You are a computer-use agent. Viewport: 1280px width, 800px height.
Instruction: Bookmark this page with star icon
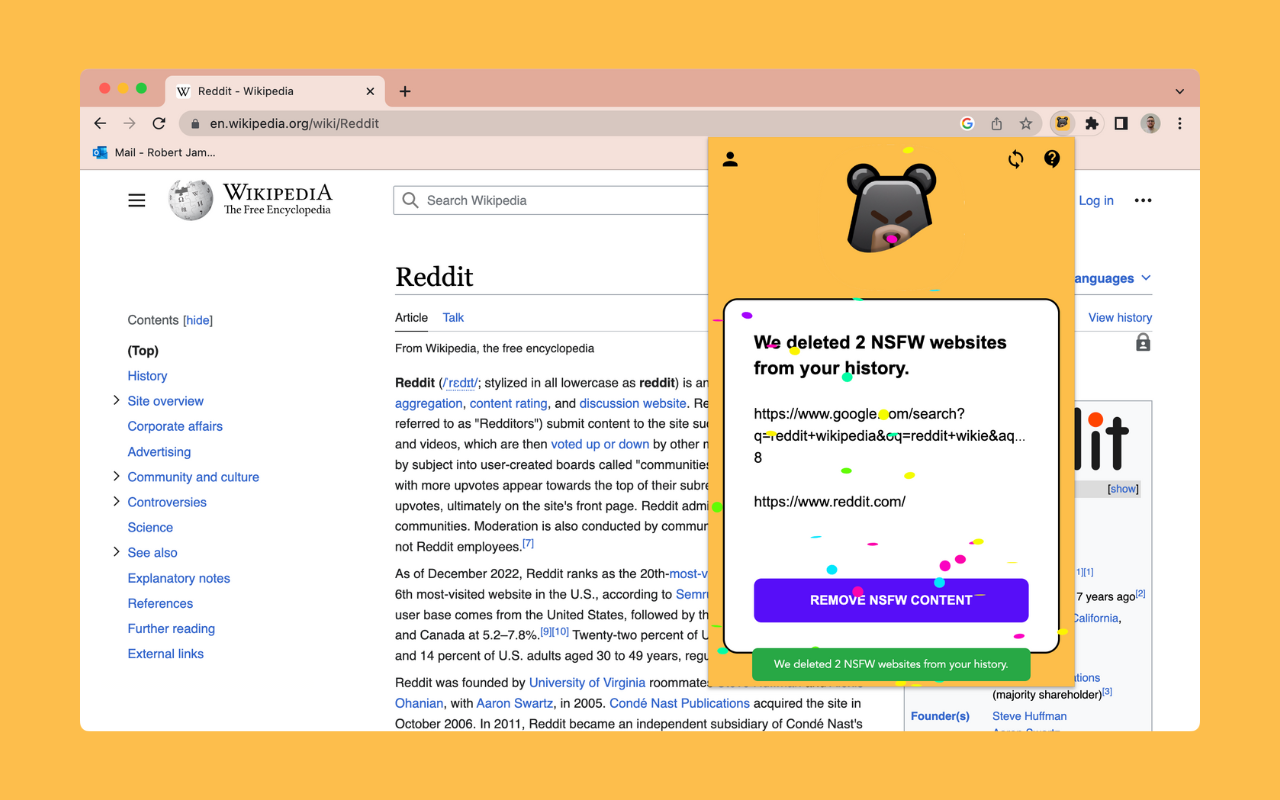tap(1025, 124)
